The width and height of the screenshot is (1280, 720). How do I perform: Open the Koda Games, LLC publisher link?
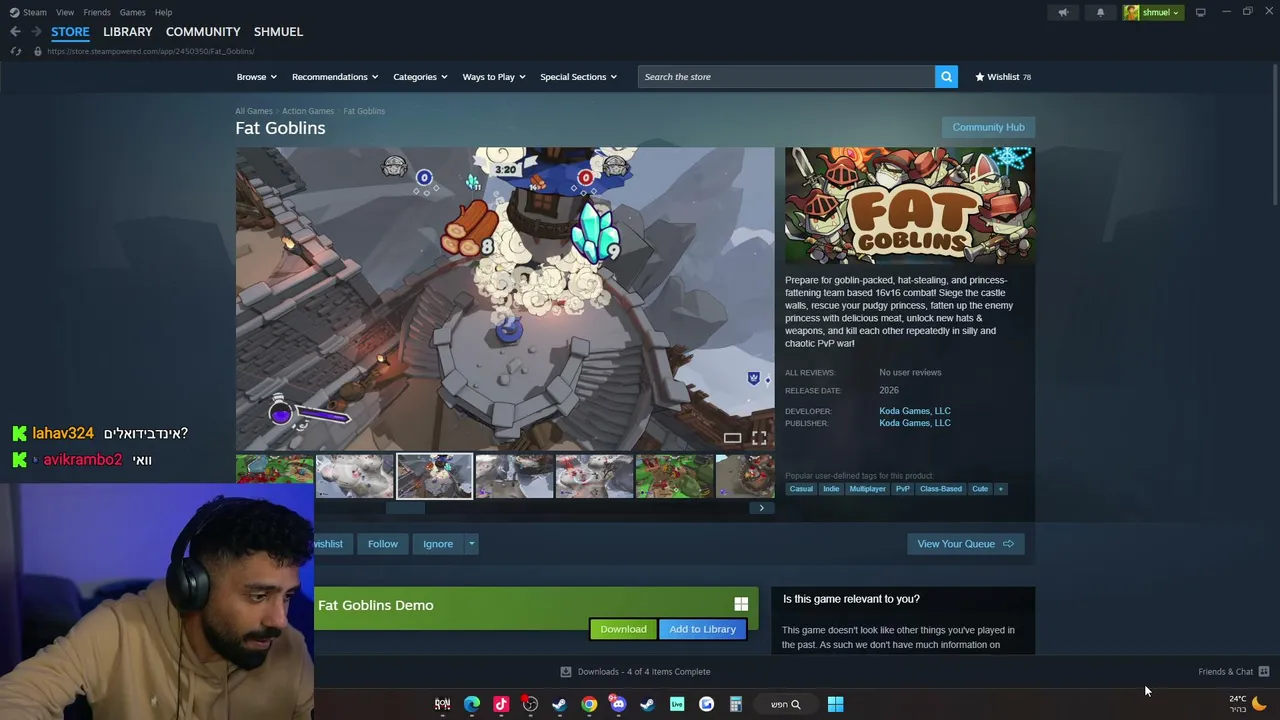coord(915,423)
